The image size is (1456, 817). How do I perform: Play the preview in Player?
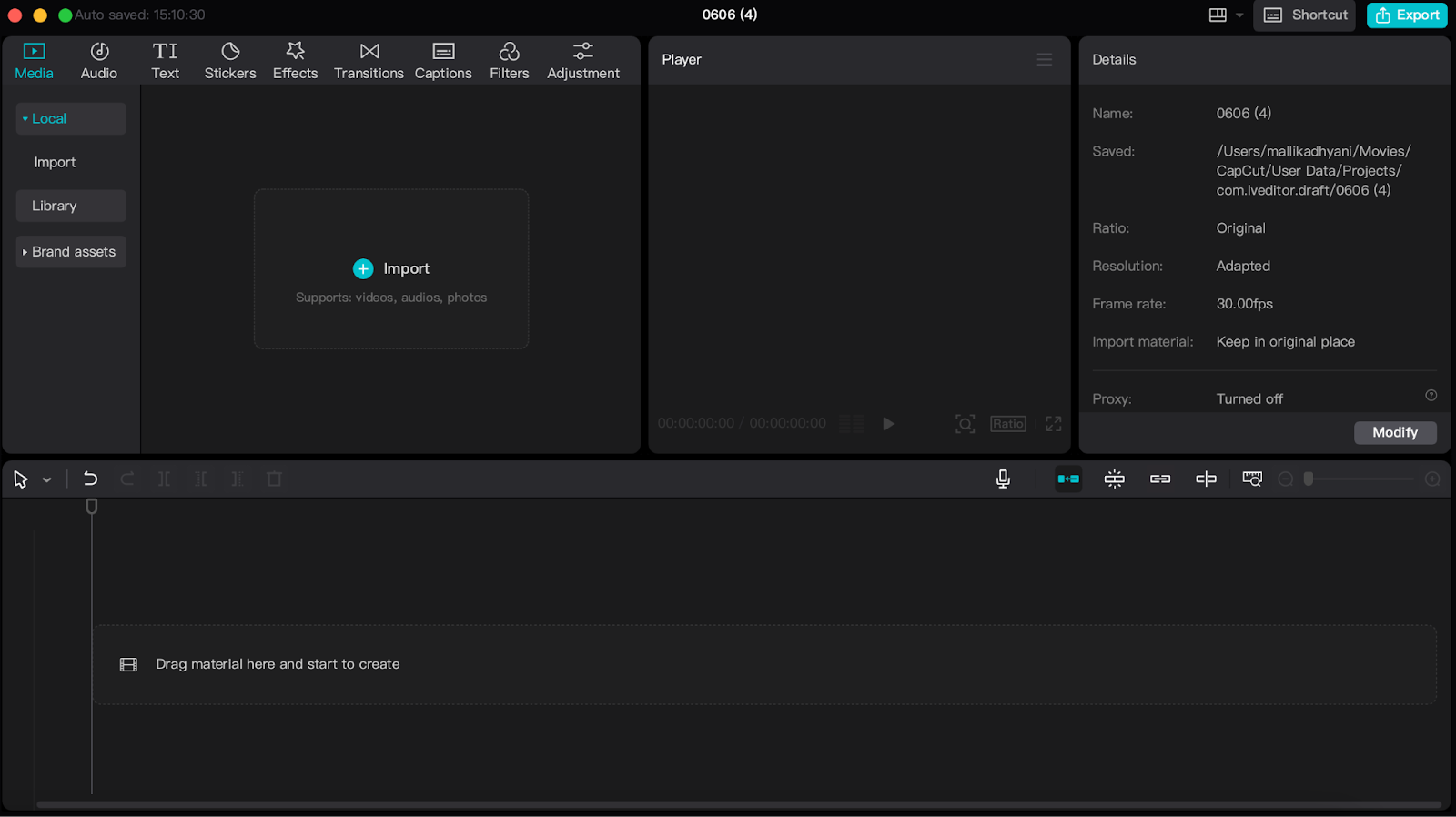click(888, 424)
